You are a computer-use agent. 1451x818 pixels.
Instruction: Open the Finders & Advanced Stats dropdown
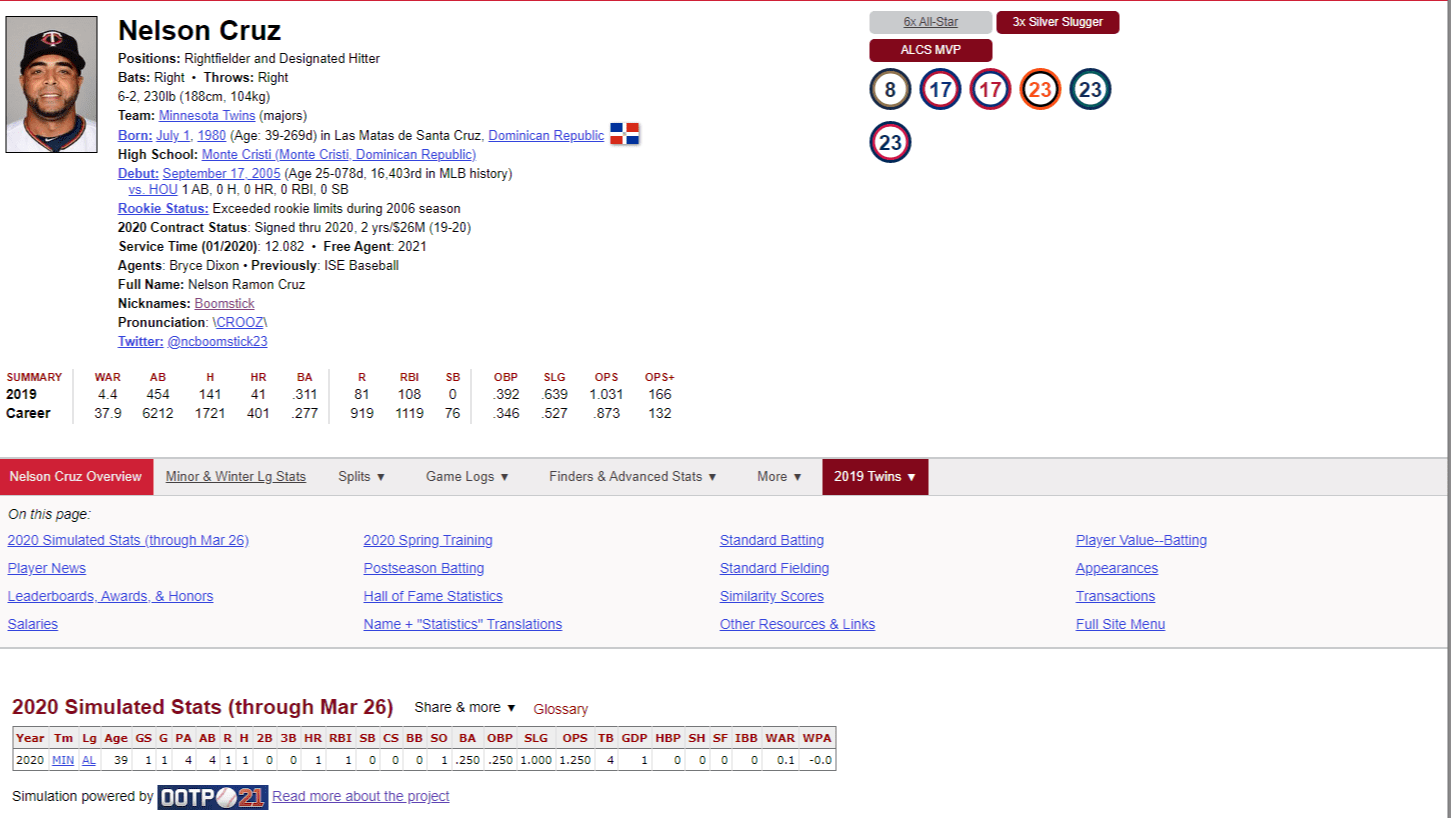coord(632,477)
